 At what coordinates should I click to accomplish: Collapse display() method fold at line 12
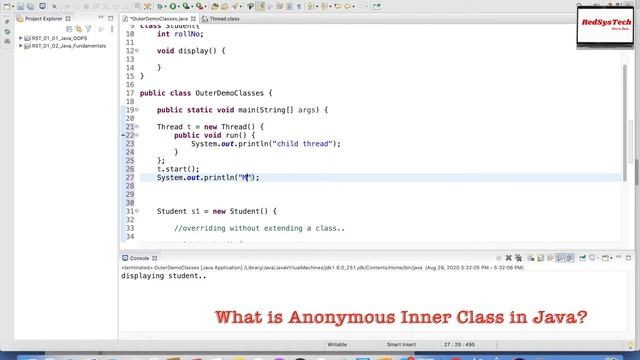[137, 51]
